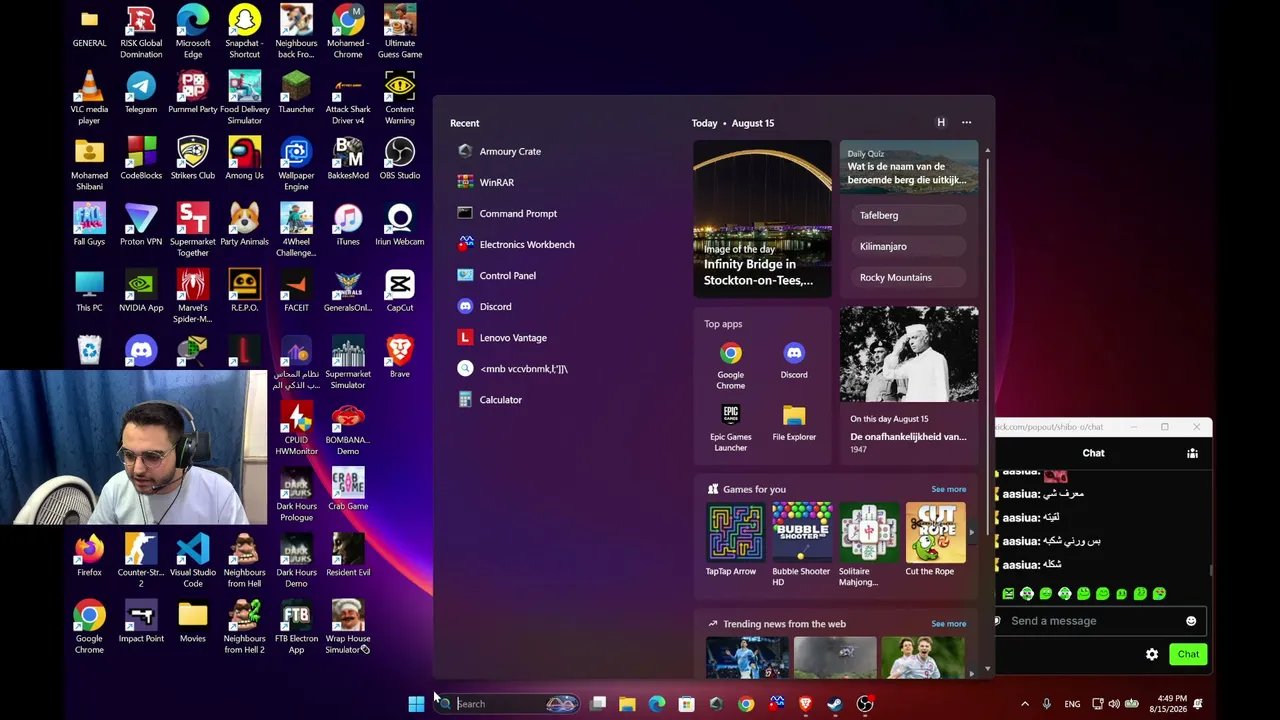
Task: Open Discord in the Top apps section
Action: coord(794,361)
